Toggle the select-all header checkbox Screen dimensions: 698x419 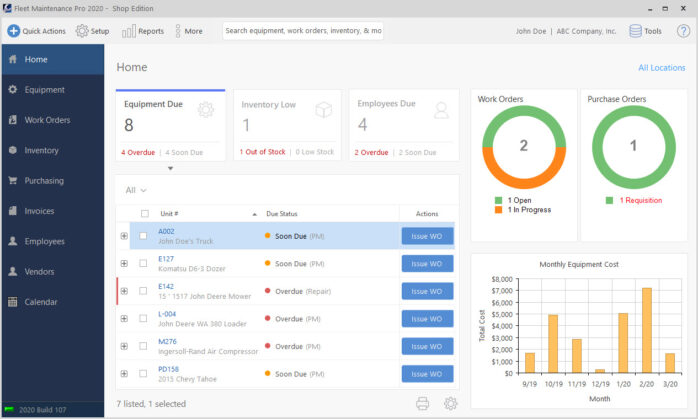click(x=145, y=213)
